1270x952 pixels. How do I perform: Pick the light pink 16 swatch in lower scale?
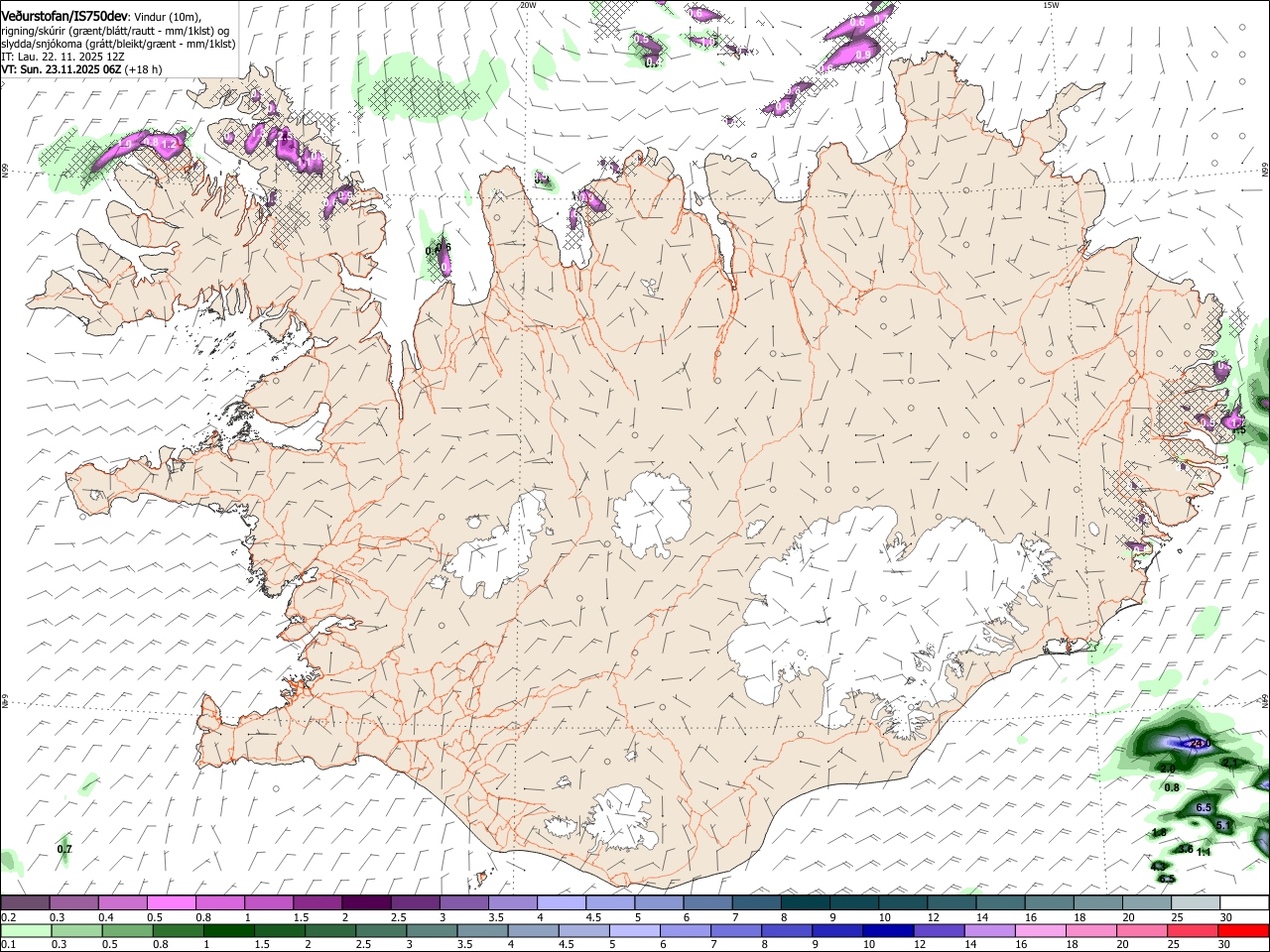click(1042, 930)
